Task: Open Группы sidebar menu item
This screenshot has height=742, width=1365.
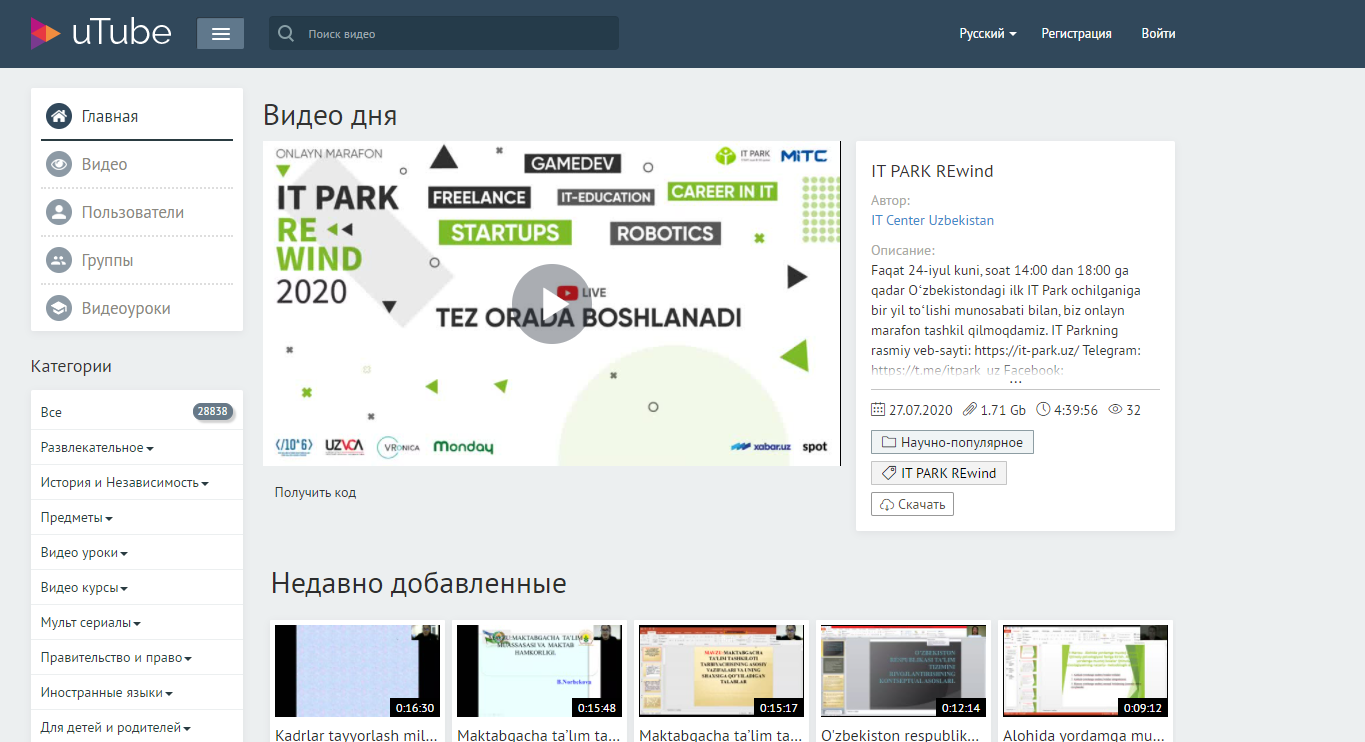Action: pos(139,260)
